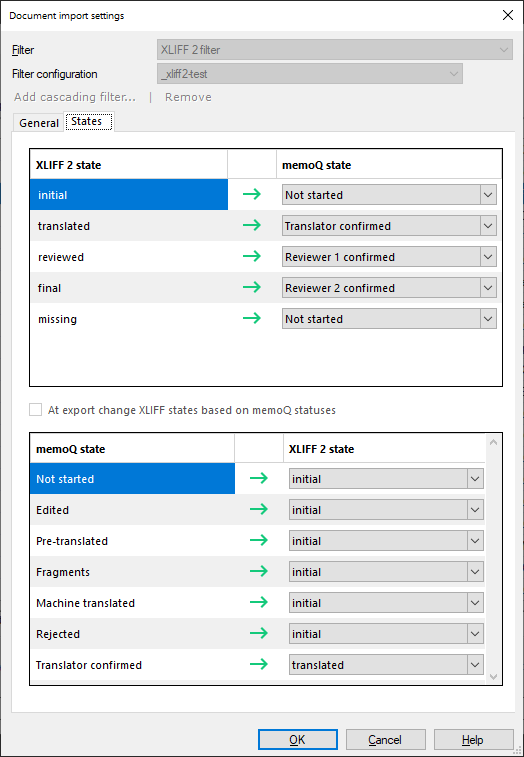Enable At export change XLIFF states checkbox
The height and width of the screenshot is (757, 524).
pyautogui.click(x=35, y=410)
